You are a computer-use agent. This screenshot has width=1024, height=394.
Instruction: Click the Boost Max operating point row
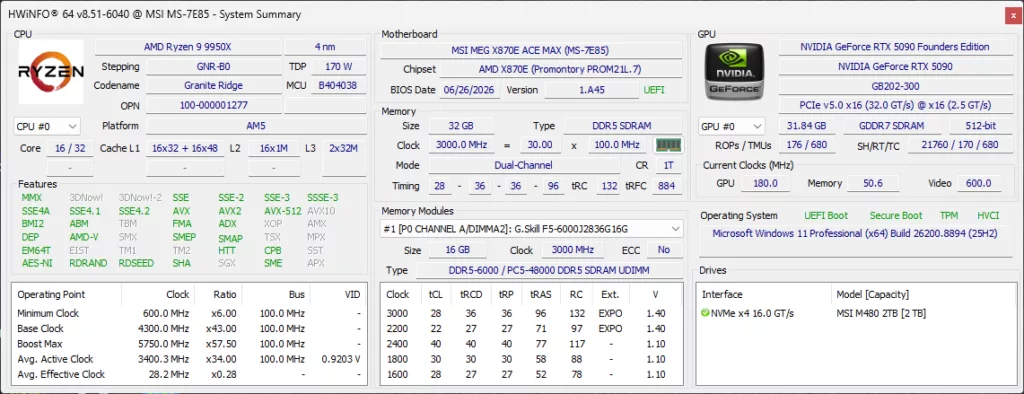(x=189, y=344)
